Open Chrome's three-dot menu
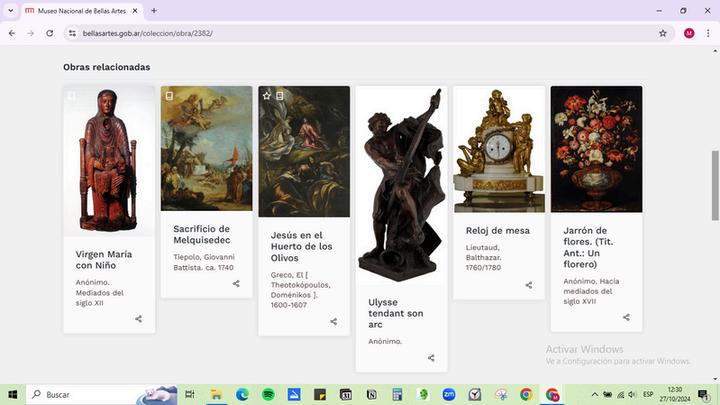The image size is (720, 405). point(708,33)
